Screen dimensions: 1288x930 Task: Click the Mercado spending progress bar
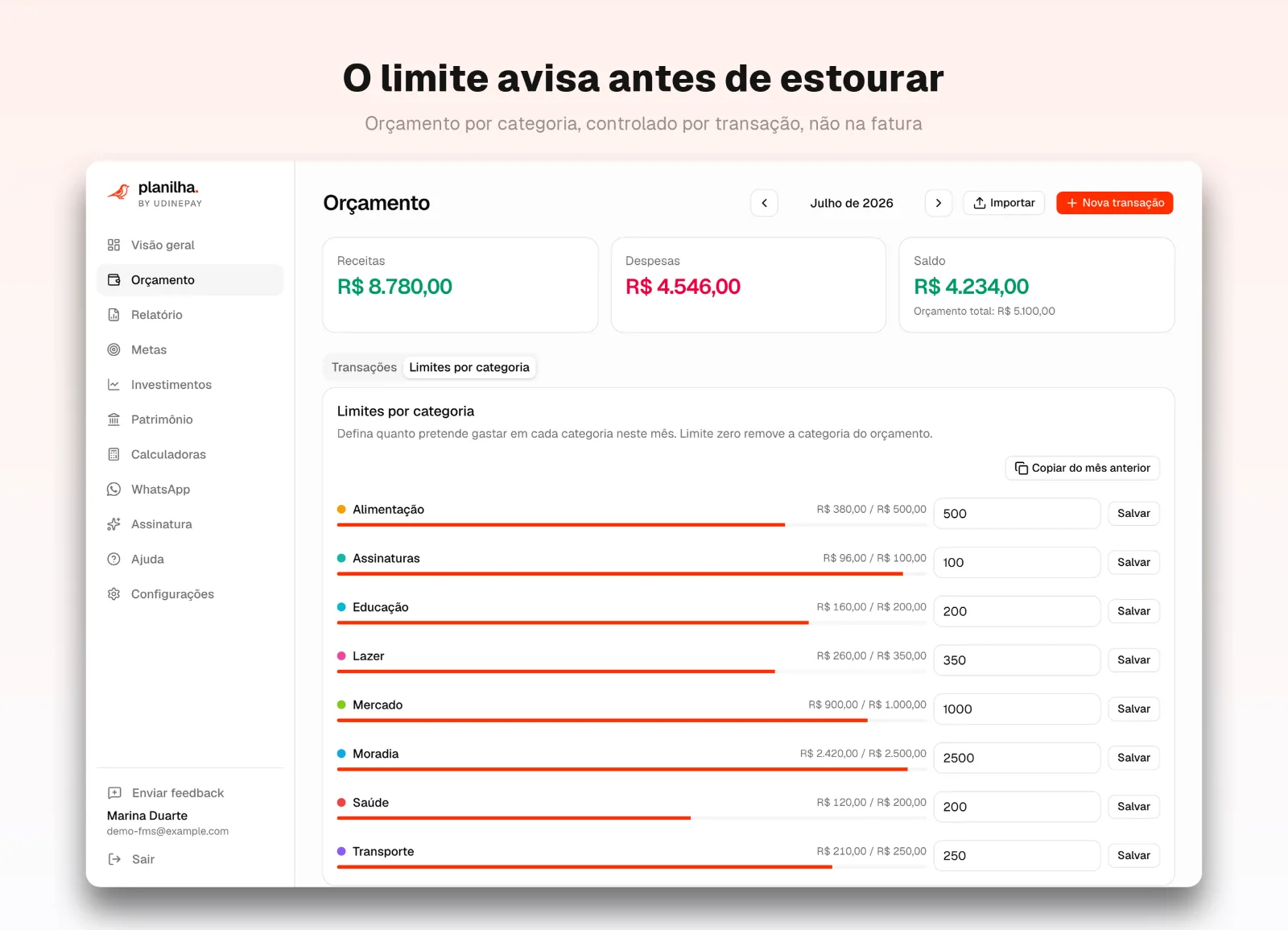(632, 720)
